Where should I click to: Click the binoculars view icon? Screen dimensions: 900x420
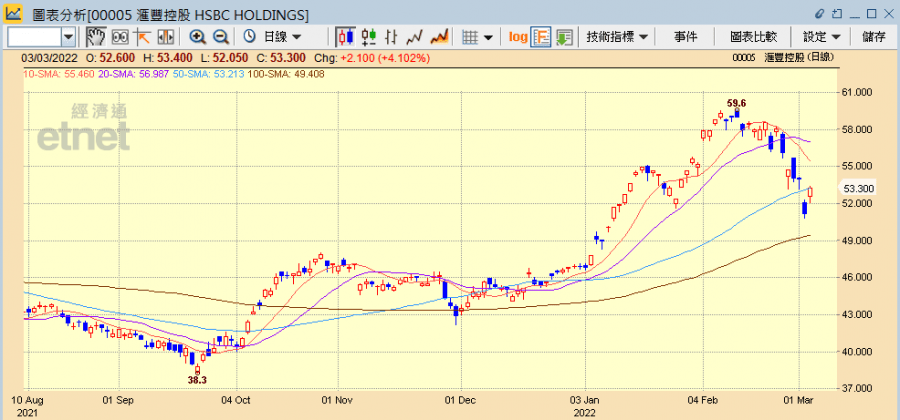(x=119, y=37)
